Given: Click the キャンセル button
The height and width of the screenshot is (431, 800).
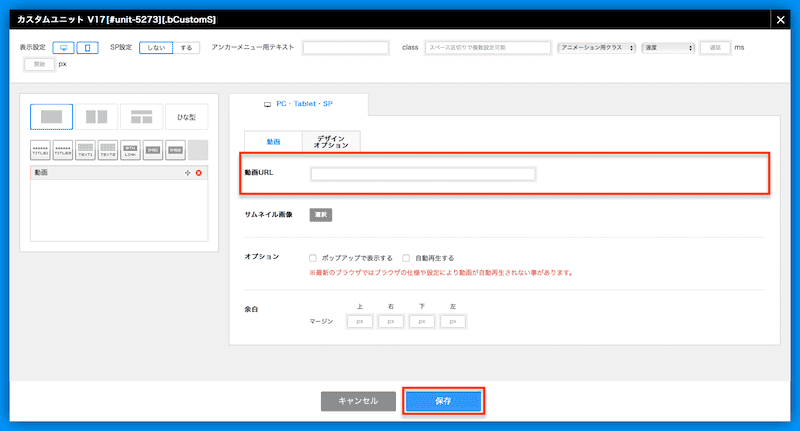Looking at the screenshot, I should [358, 401].
